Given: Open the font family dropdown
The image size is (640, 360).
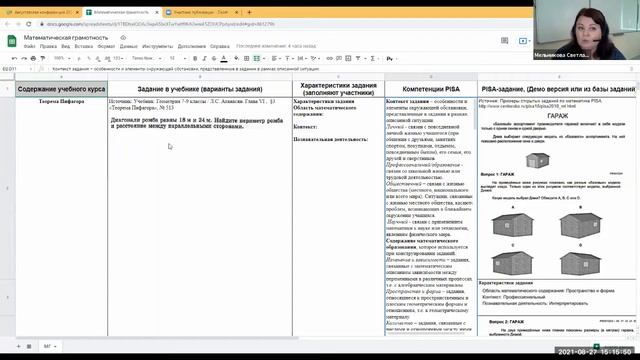Looking at the screenshot, I should tap(147, 59).
